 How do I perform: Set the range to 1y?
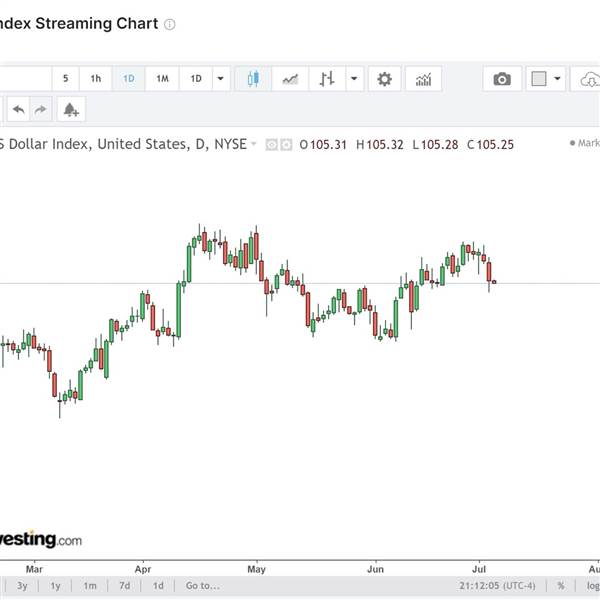tap(55, 586)
